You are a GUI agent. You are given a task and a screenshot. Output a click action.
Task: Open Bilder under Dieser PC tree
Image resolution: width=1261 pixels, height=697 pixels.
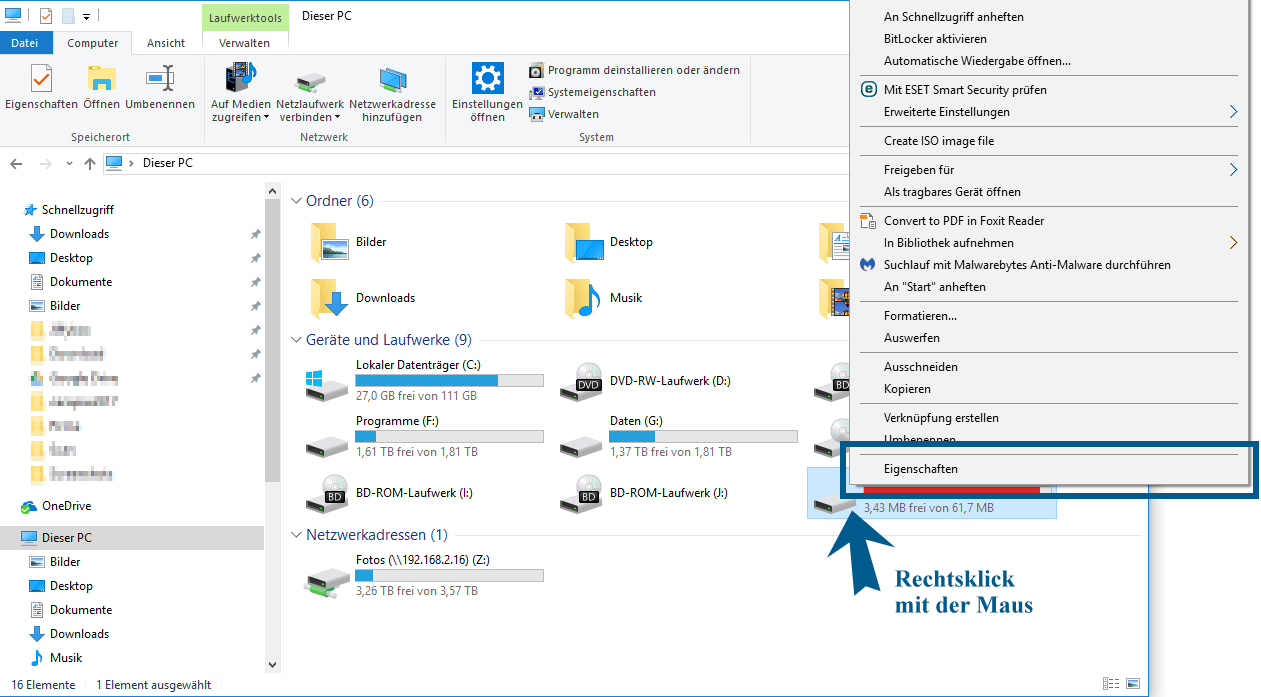click(x=65, y=562)
